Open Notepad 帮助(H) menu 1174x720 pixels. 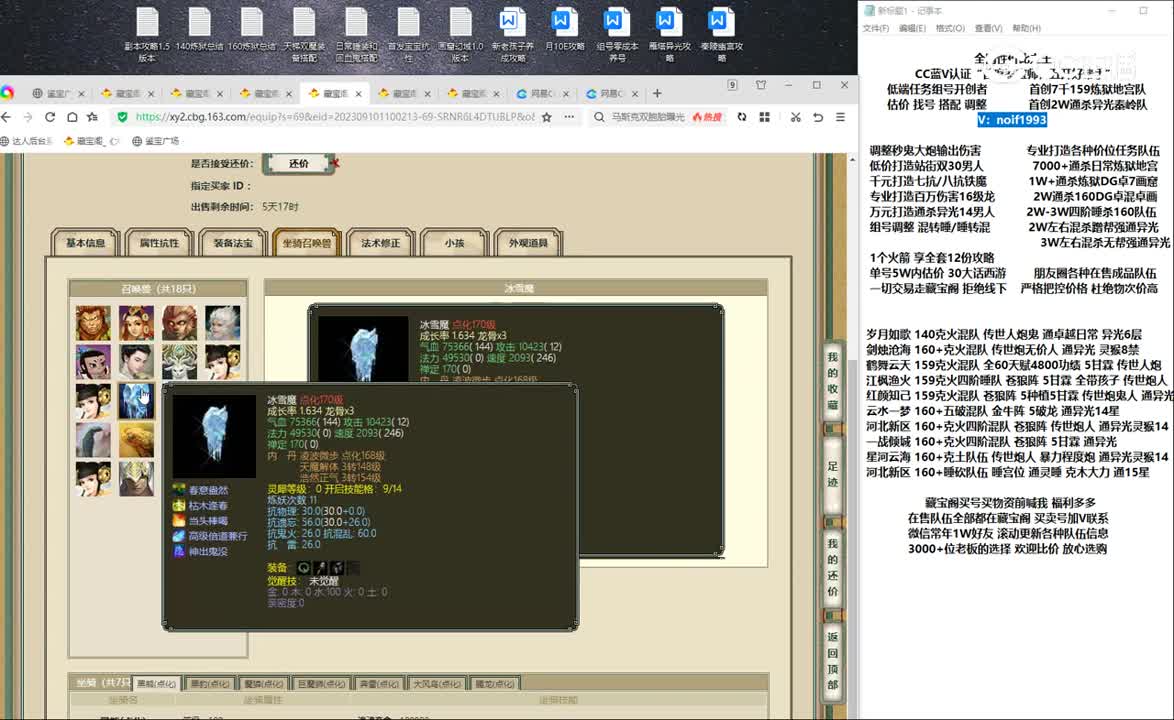tap(1027, 28)
